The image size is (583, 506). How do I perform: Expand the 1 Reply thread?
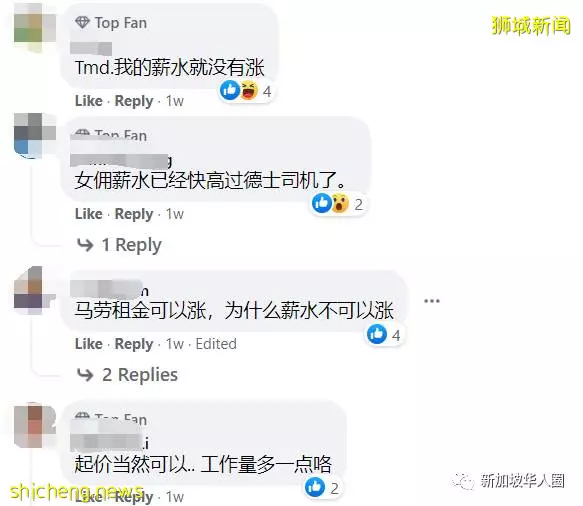[x=132, y=245]
